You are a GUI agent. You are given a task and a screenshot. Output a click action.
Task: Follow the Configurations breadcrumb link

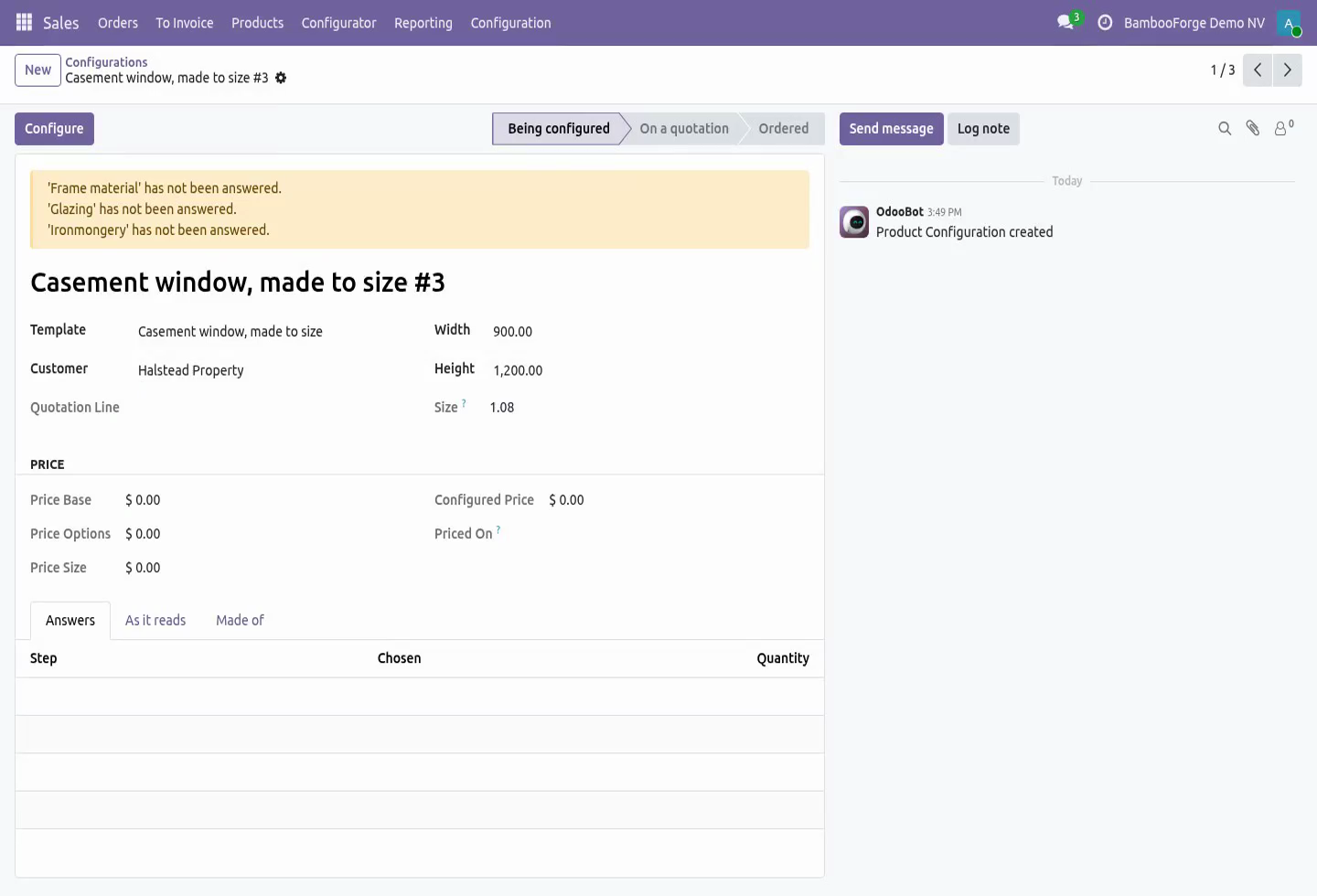point(106,62)
